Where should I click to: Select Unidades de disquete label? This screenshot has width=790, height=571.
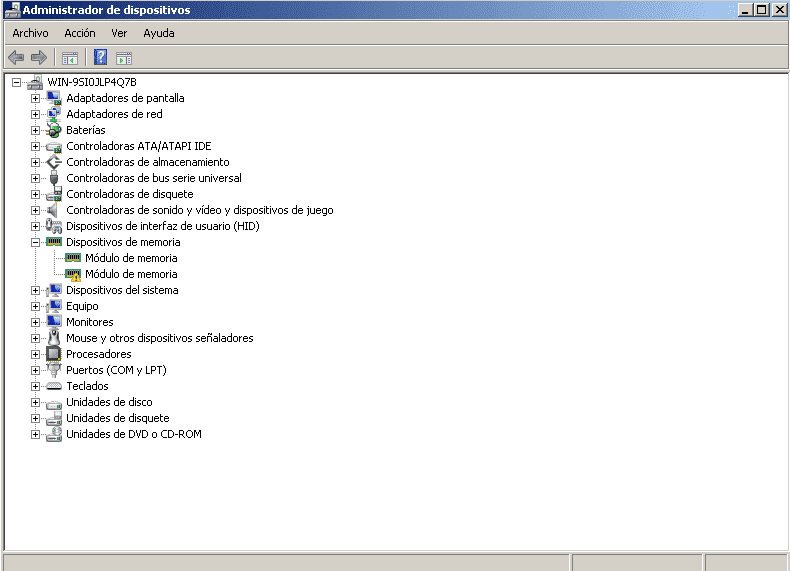[117, 418]
